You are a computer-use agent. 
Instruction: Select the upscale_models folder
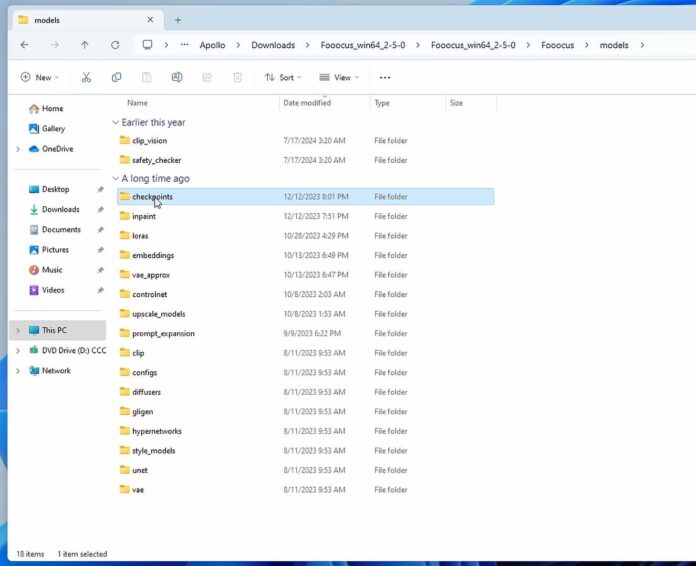[305, 314]
